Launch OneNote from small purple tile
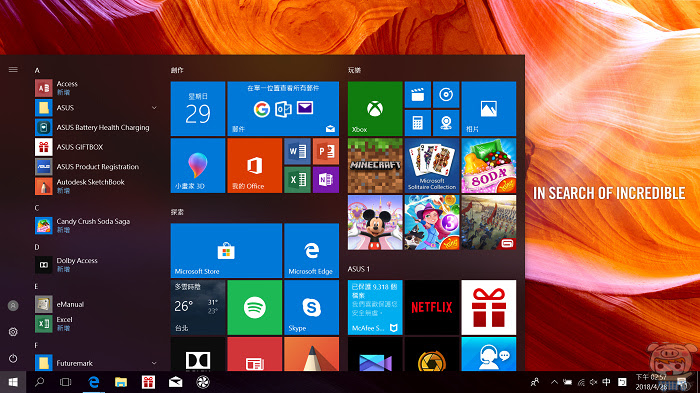This screenshot has width=700, height=393. (325, 180)
